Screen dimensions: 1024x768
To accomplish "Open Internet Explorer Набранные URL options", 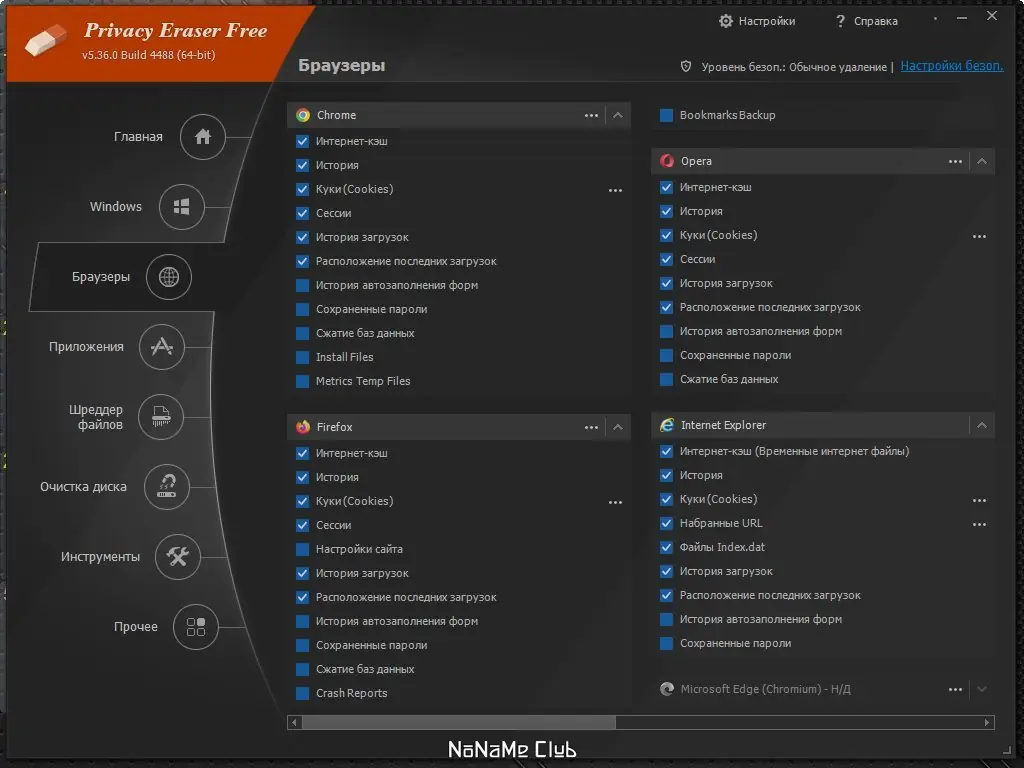I will (x=979, y=523).
